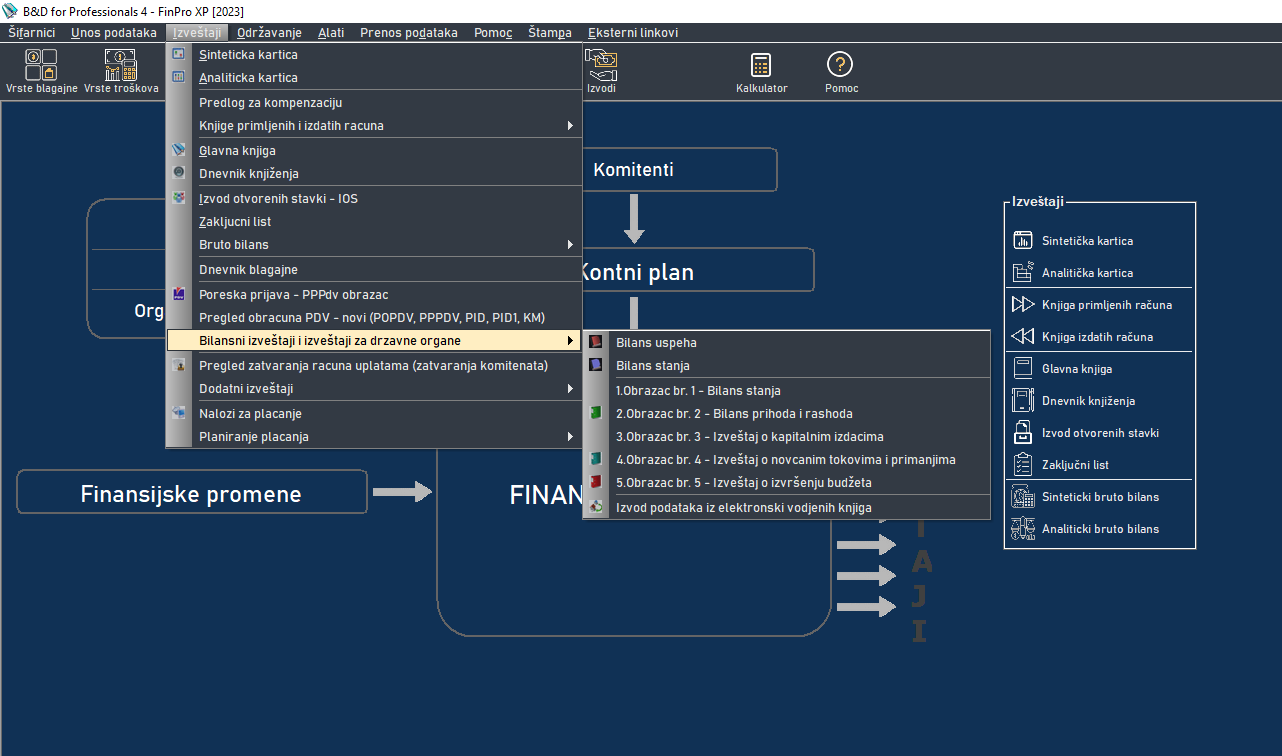Click Izvod otvorenih stavki lock icon
1282x756 pixels.
tap(1022, 433)
